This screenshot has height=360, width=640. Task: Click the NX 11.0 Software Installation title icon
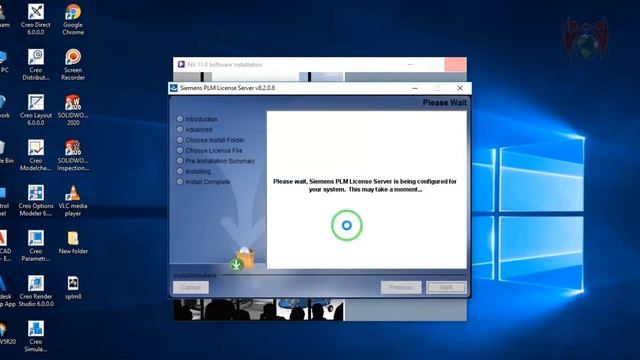pyautogui.click(x=181, y=64)
